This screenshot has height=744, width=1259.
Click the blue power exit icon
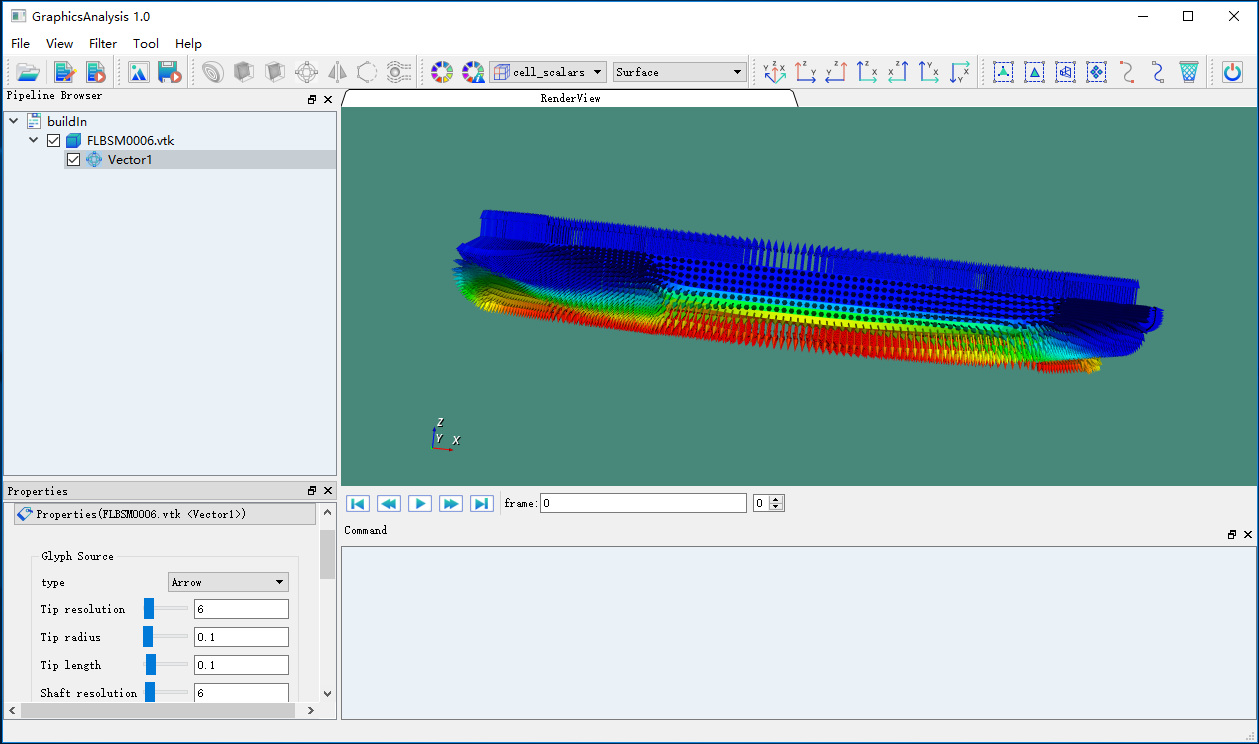(1232, 72)
